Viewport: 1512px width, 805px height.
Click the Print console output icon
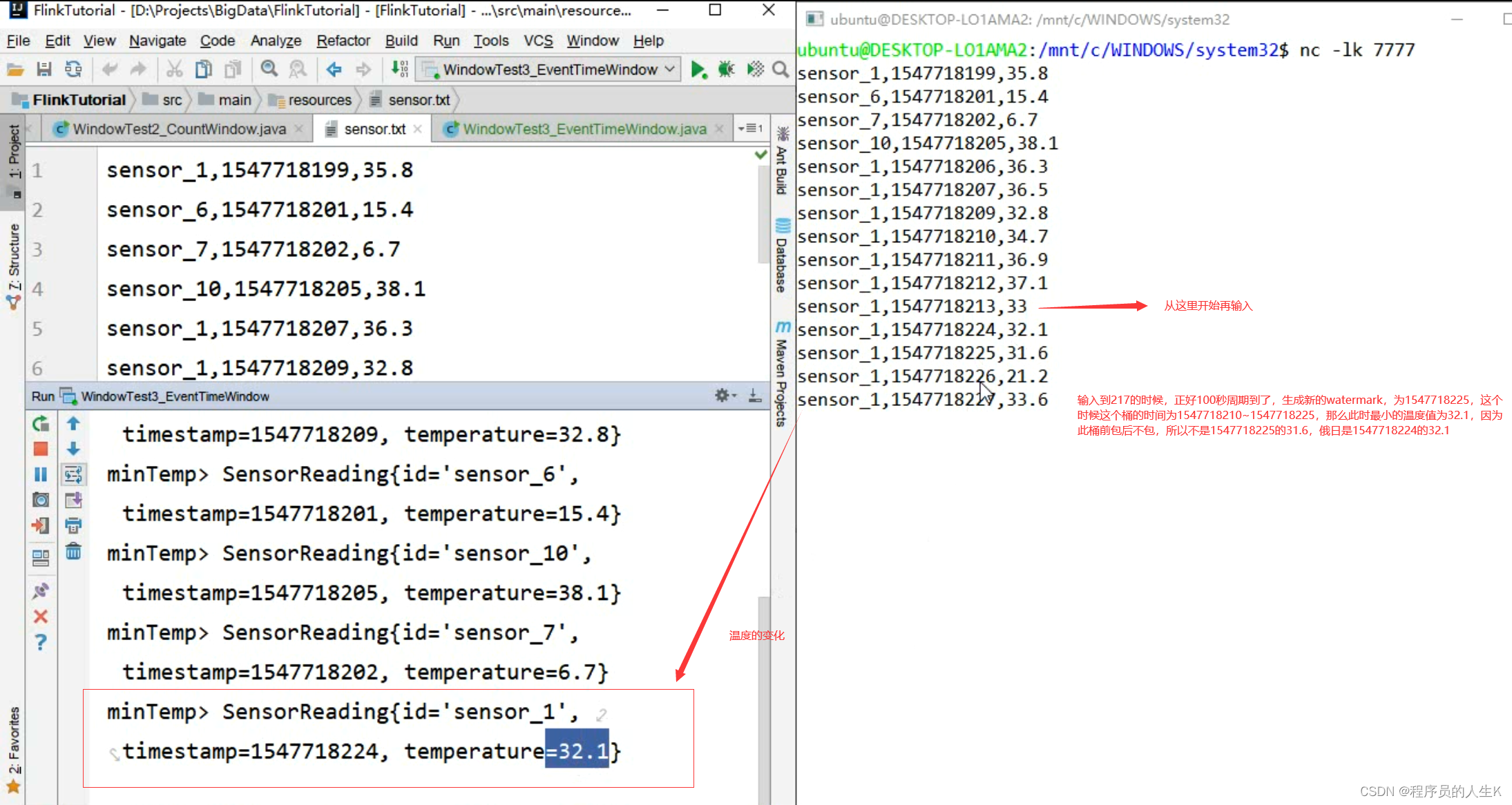point(73,526)
